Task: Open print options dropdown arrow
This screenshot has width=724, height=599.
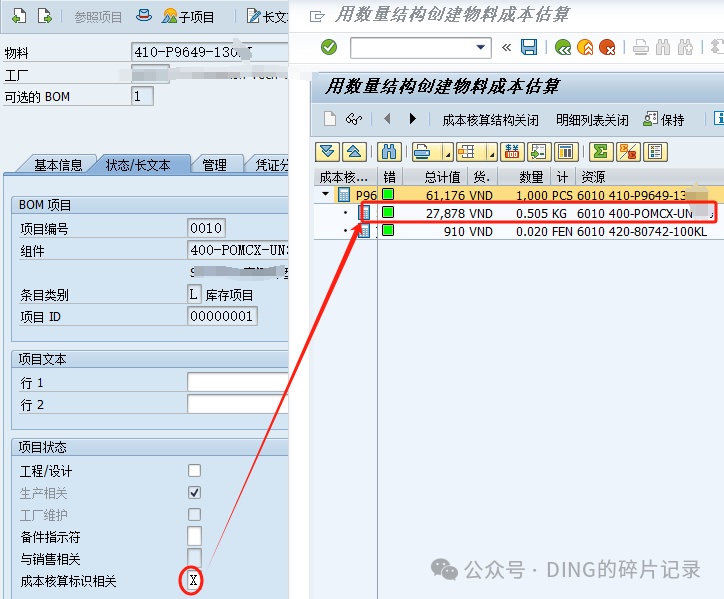Action: [448, 151]
